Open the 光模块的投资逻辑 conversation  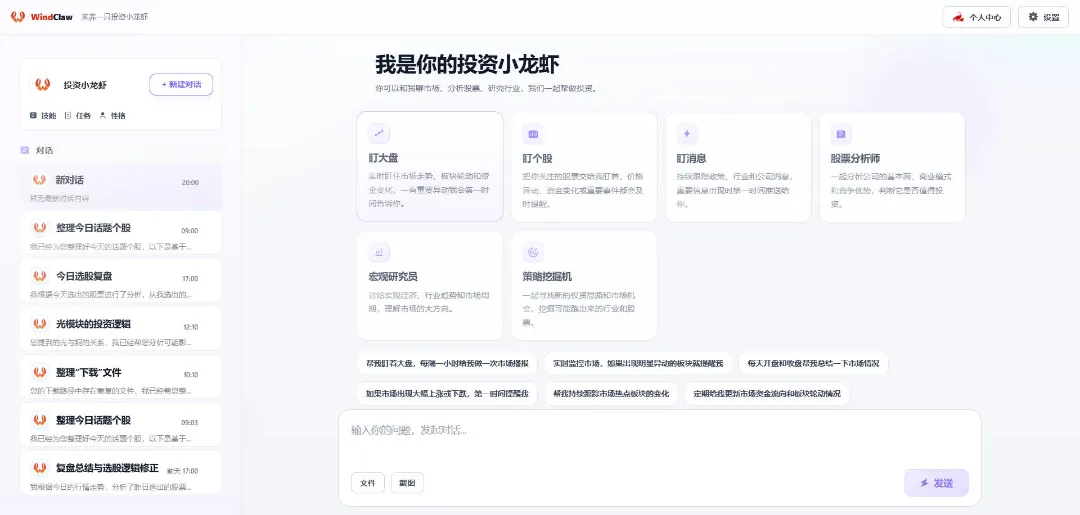[x=121, y=330]
